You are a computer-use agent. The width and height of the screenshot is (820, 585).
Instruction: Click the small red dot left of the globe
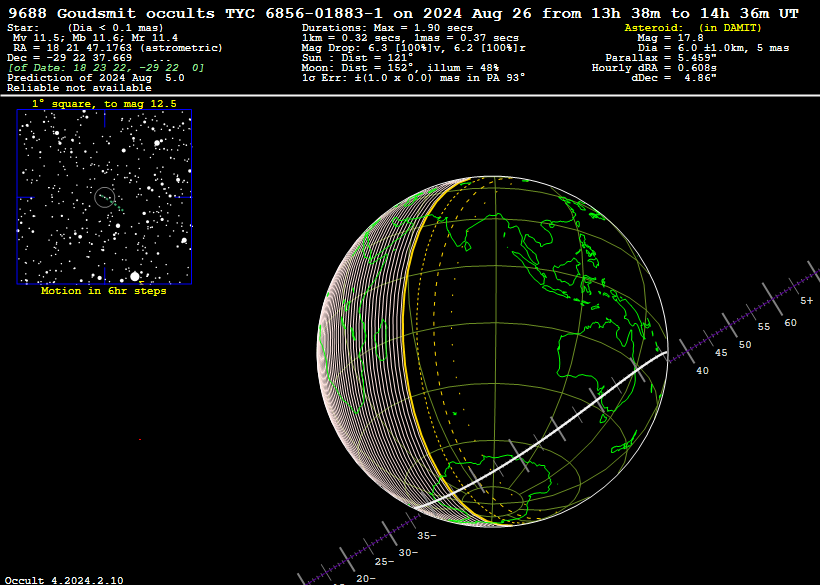tap(140, 440)
